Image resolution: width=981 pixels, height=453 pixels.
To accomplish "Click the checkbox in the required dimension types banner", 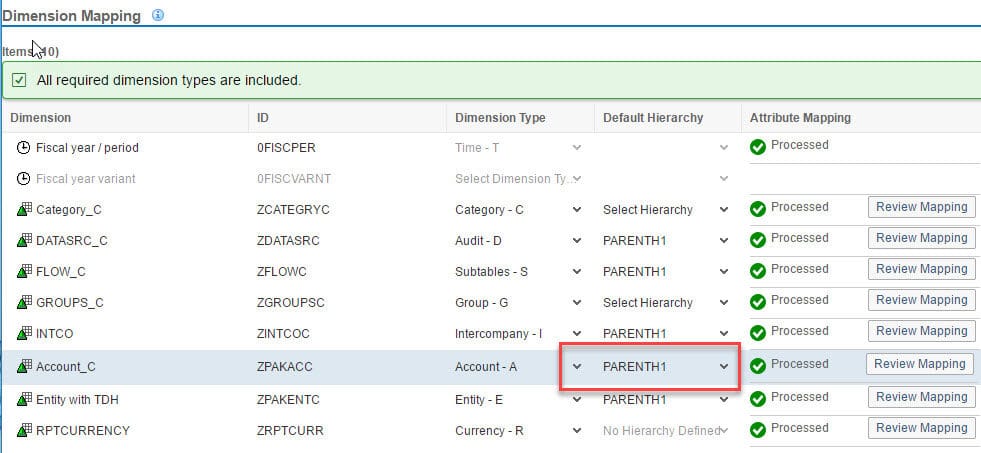I will coord(19,80).
